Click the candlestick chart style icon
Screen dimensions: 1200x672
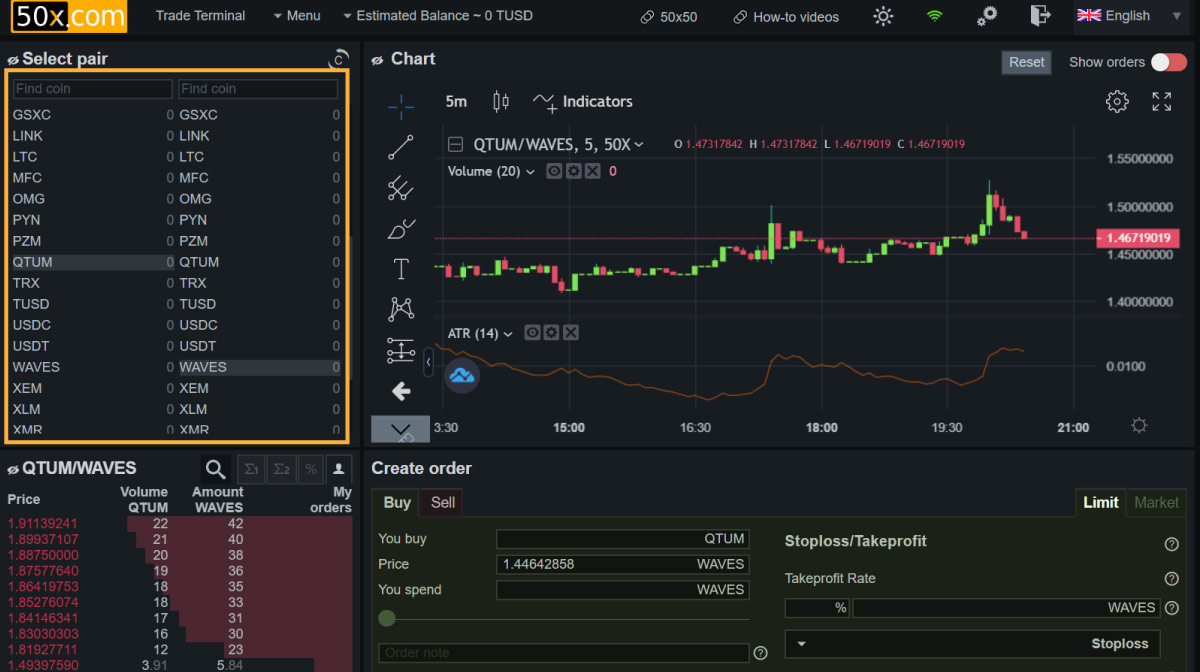[x=501, y=101]
